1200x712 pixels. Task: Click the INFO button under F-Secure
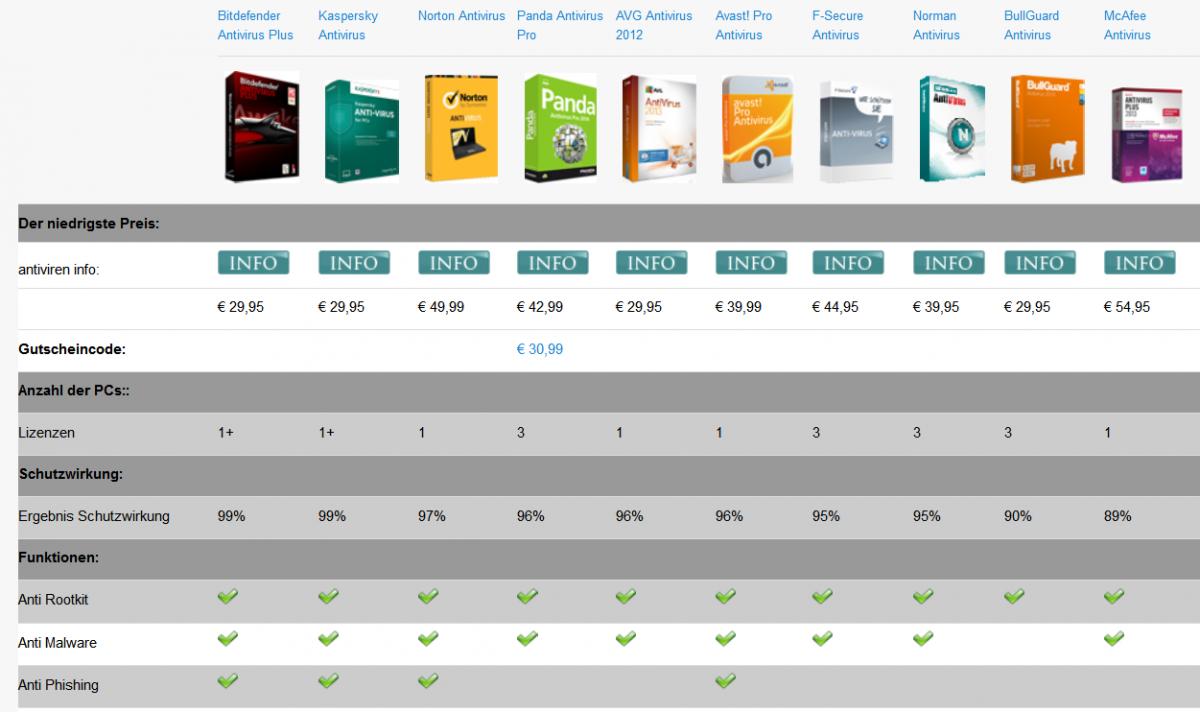[848, 262]
